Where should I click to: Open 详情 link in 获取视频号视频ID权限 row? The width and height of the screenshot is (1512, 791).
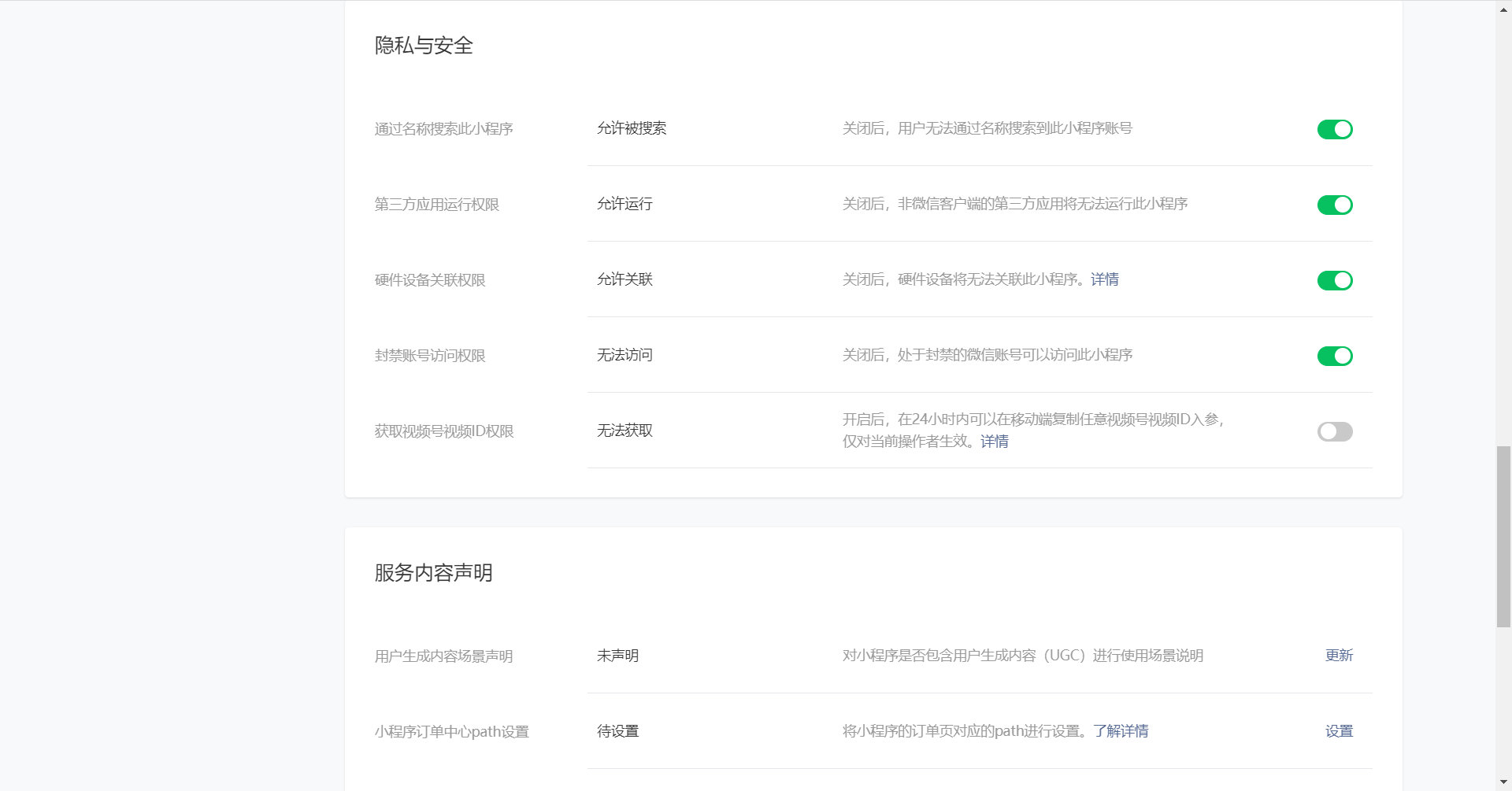point(995,442)
